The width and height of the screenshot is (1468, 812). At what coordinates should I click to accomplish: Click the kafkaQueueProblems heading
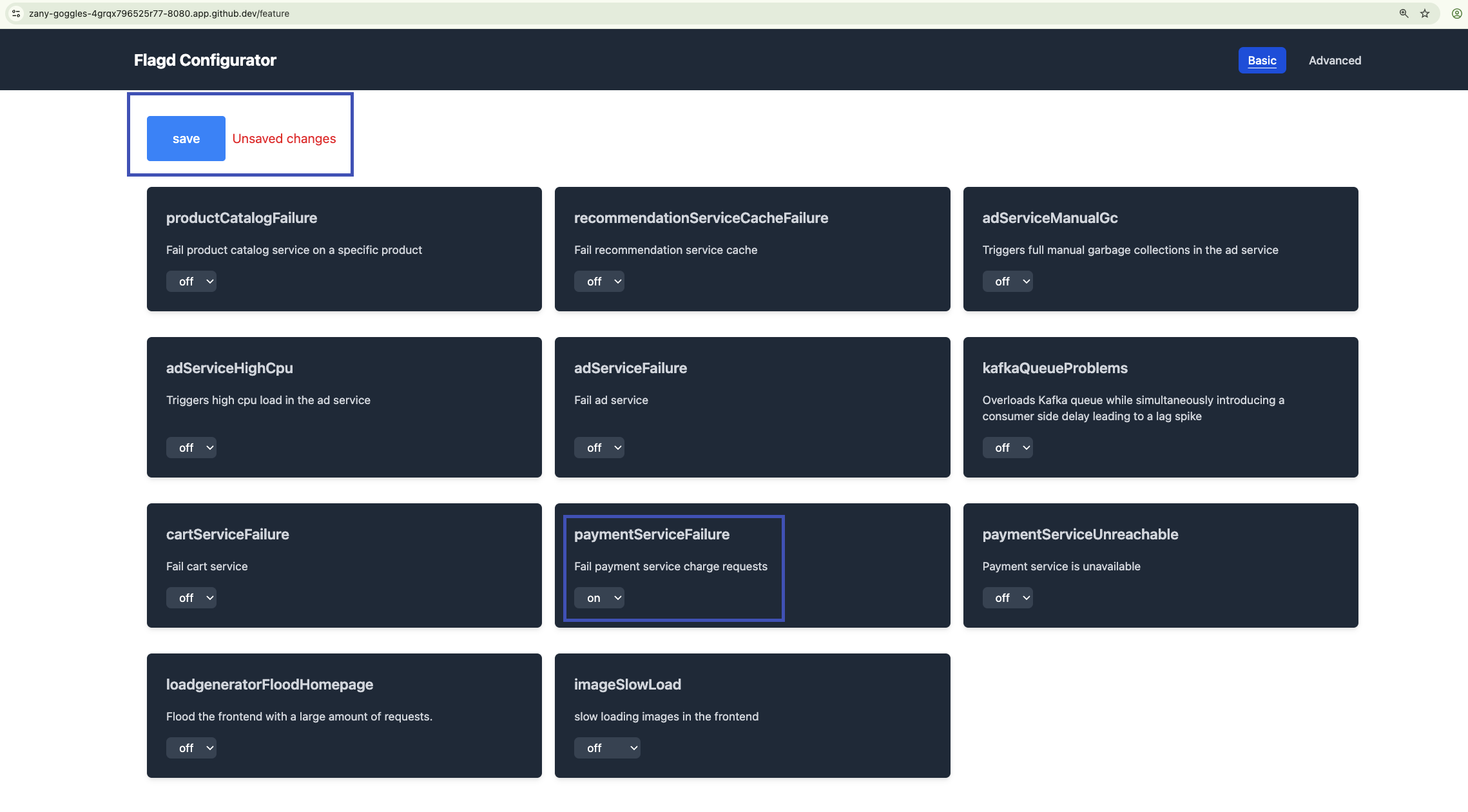1055,368
